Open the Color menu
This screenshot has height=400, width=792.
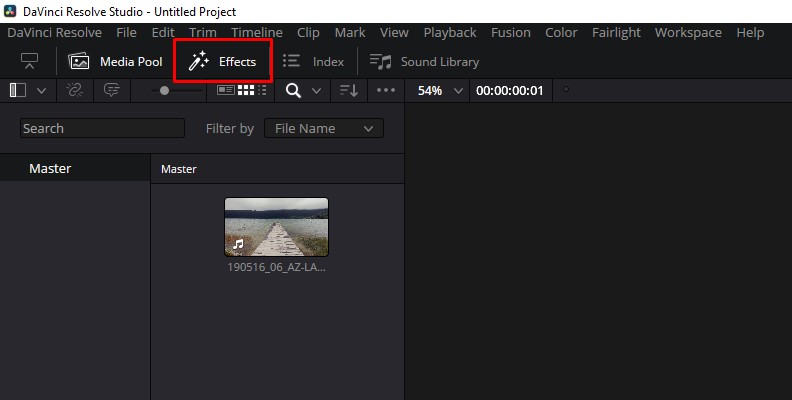(x=561, y=32)
